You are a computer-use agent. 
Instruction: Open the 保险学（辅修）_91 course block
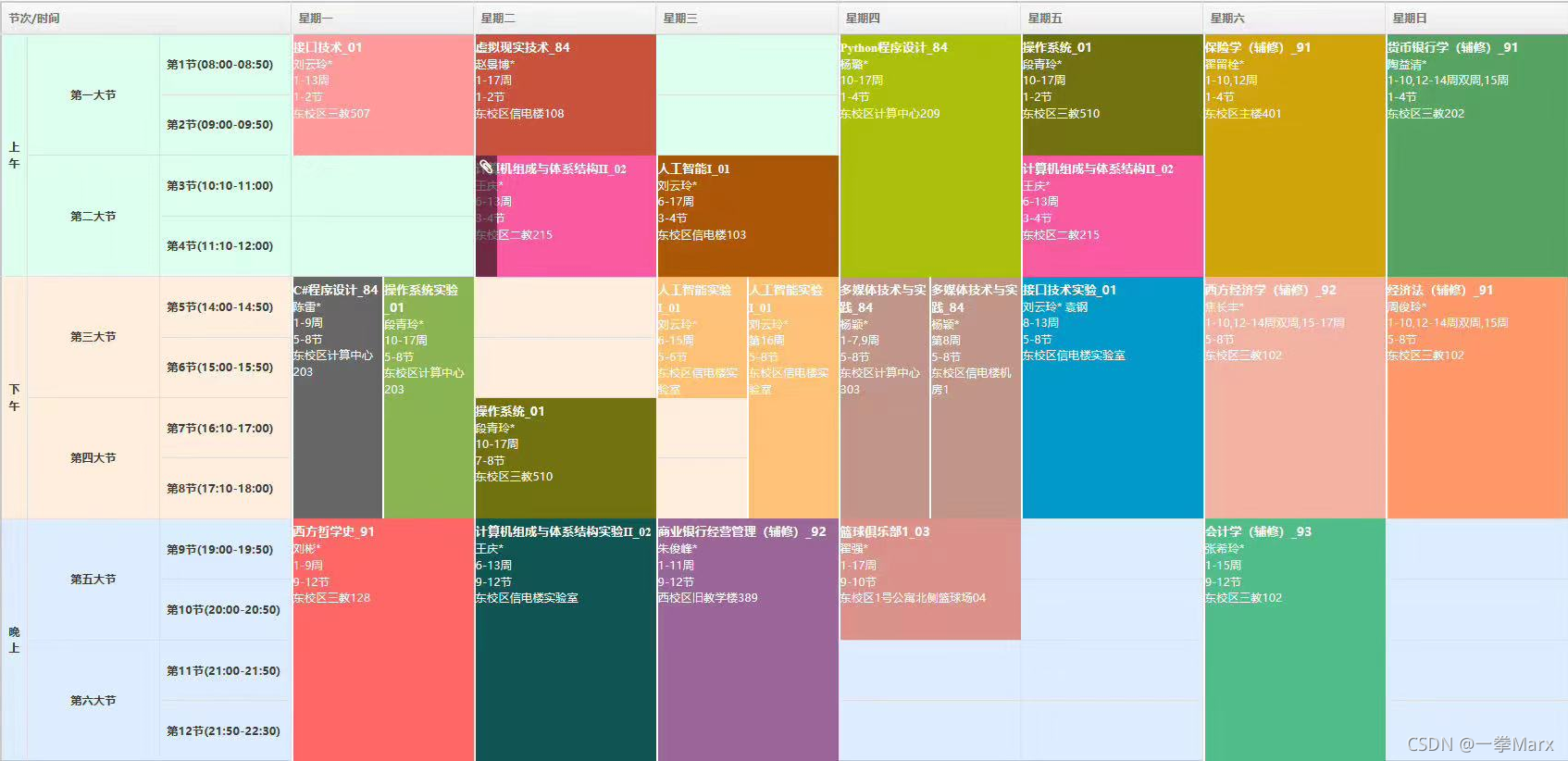pyautogui.click(x=1295, y=156)
